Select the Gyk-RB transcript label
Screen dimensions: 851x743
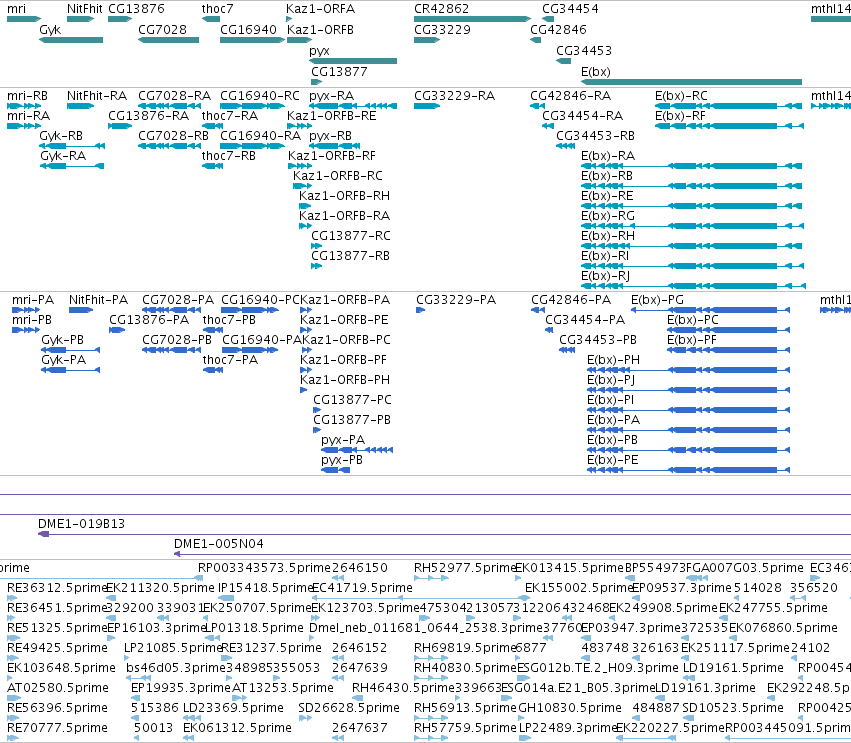tap(61, 136)
